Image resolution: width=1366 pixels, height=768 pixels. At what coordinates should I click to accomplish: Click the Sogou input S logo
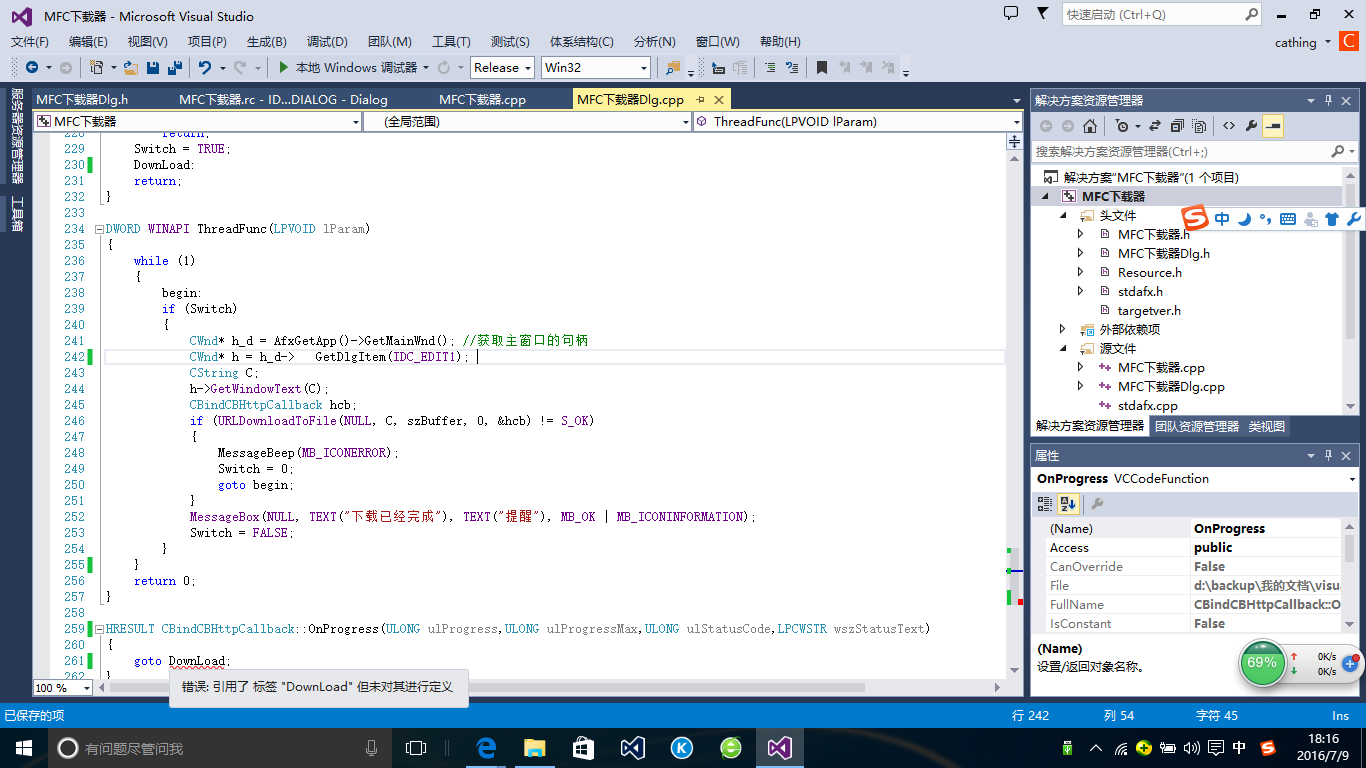pos(1195,219)
